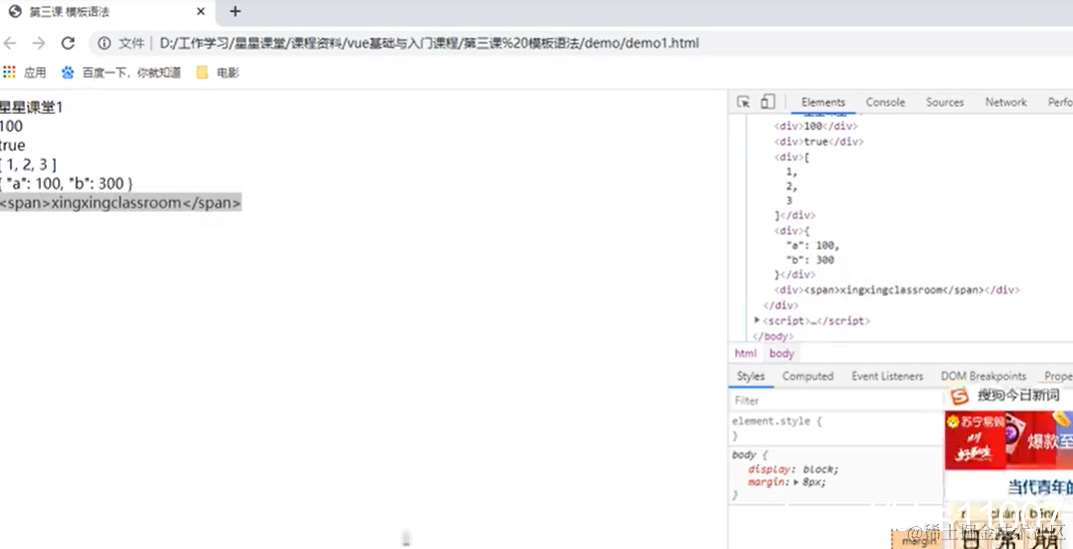Expand the script node in DOM tree

(757, 320)
